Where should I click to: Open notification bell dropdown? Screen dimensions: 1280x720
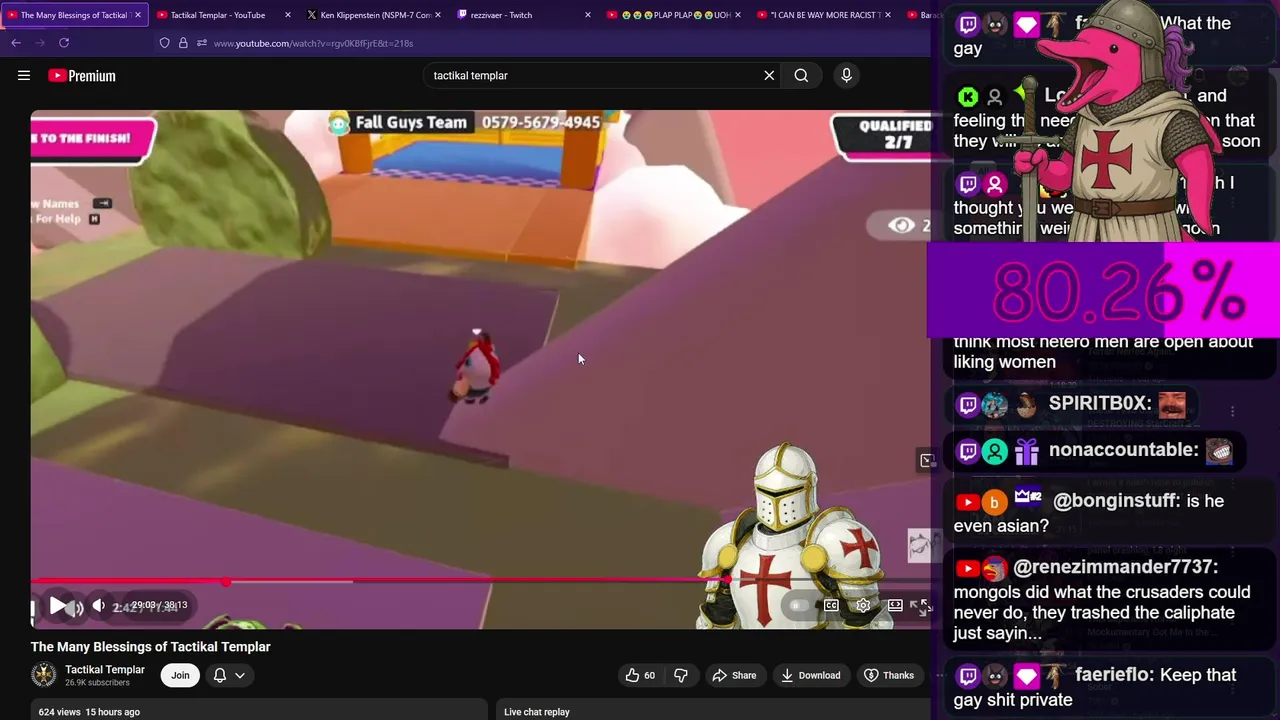pos(229,675)
